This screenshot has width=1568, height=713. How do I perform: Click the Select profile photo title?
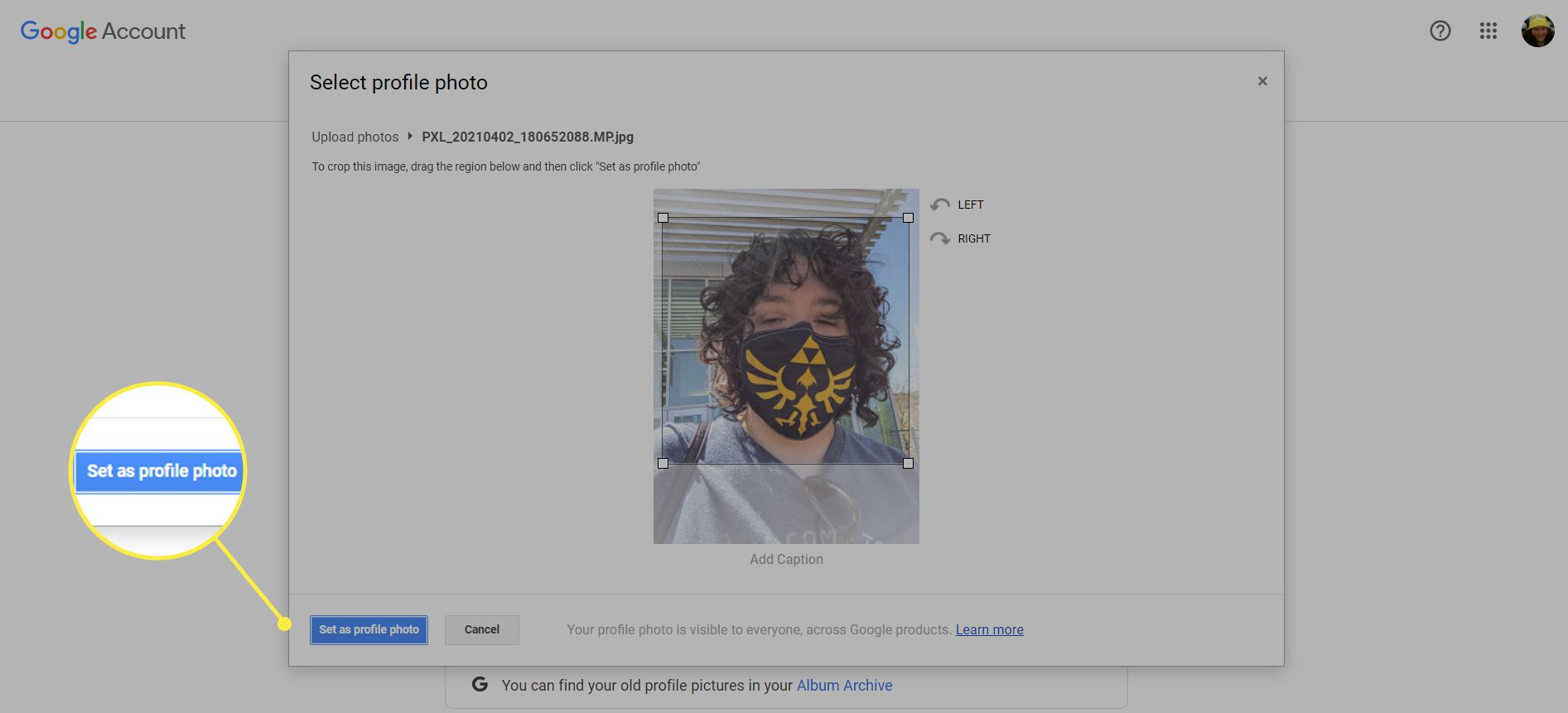tap(398, 83)
